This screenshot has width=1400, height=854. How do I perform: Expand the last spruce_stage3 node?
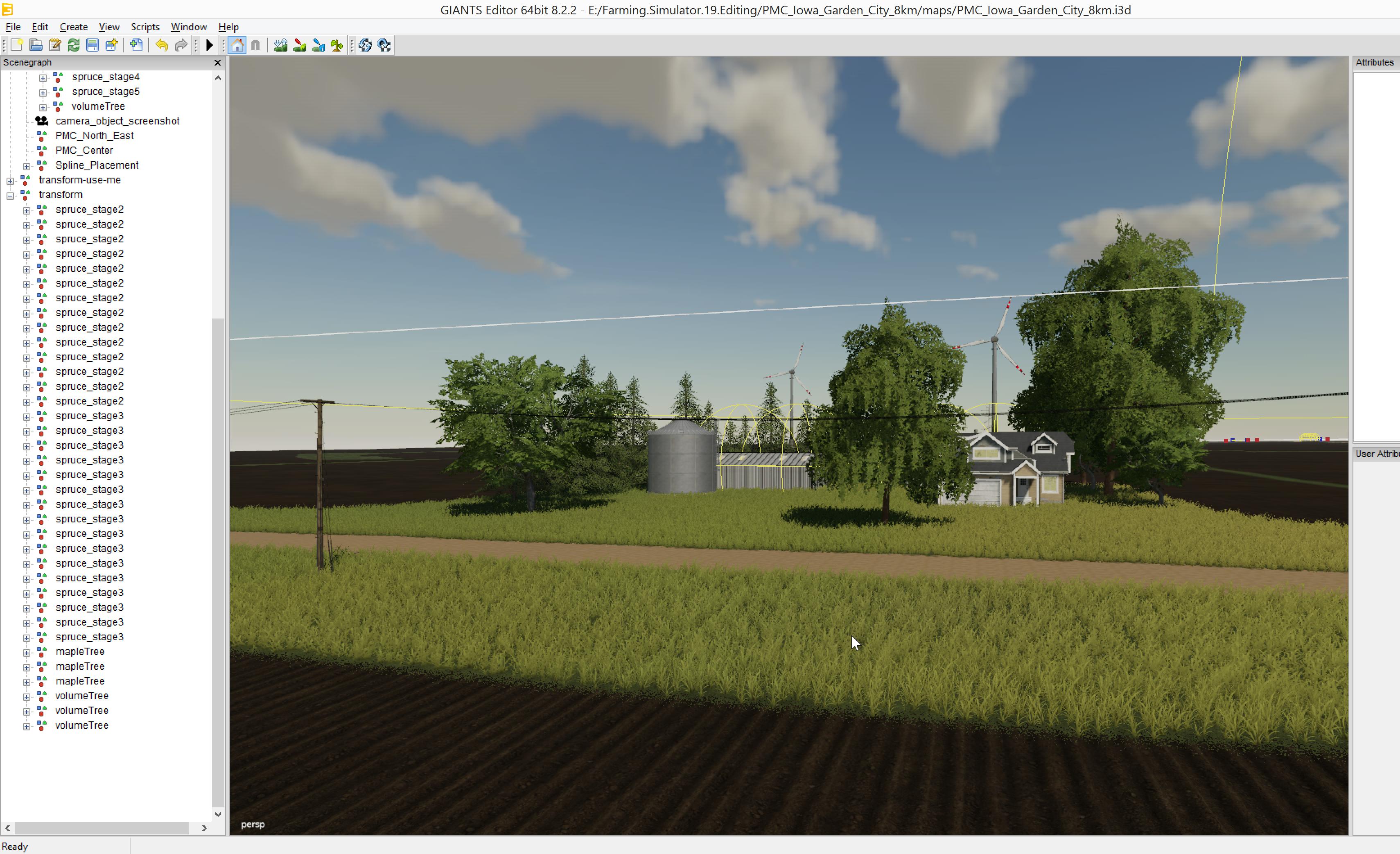click(x=27, y=638)
